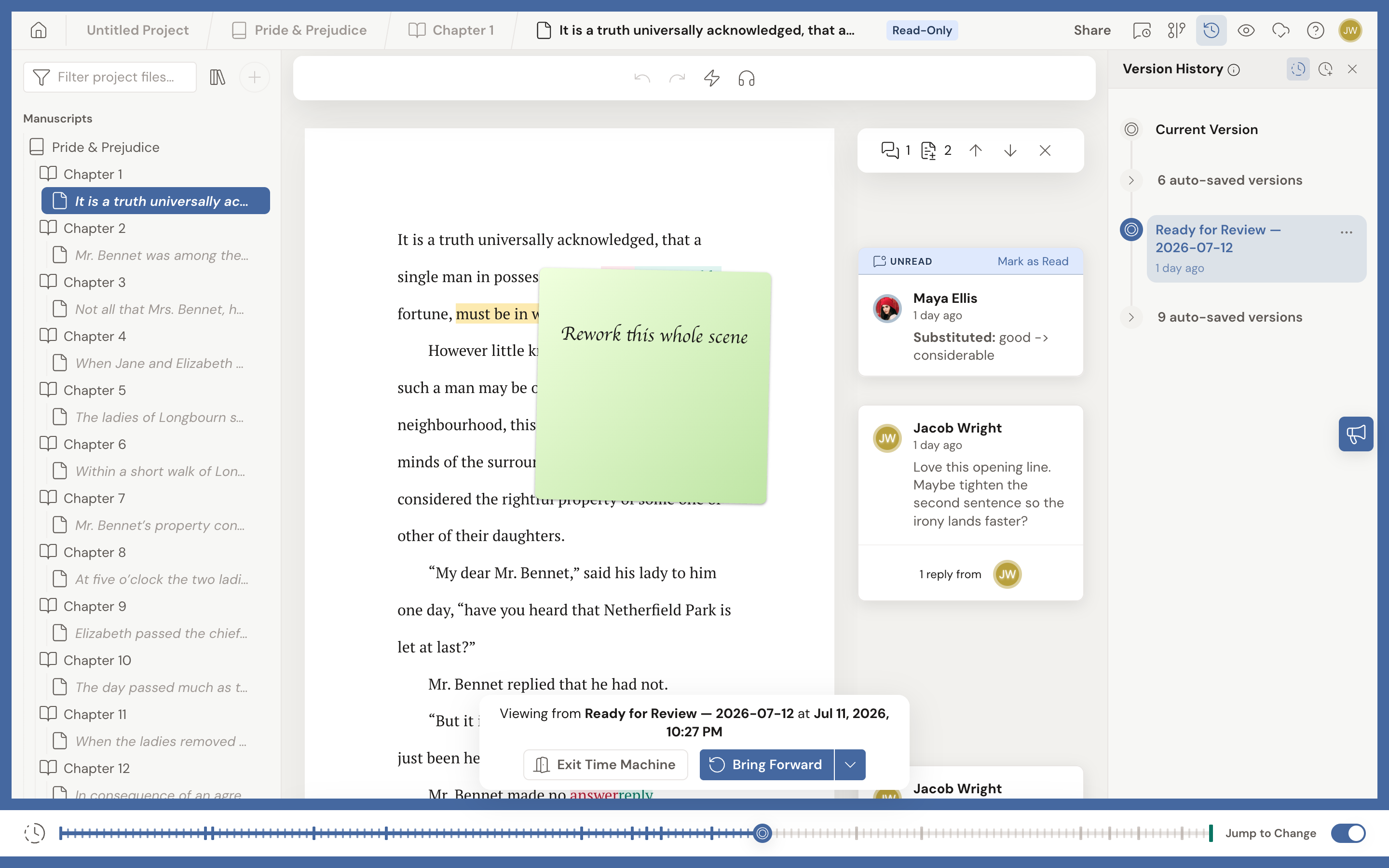The height and width of the screenshot is (868, 1389).
Task: Click the Bring Forward button
Action: tap(767, 765)
